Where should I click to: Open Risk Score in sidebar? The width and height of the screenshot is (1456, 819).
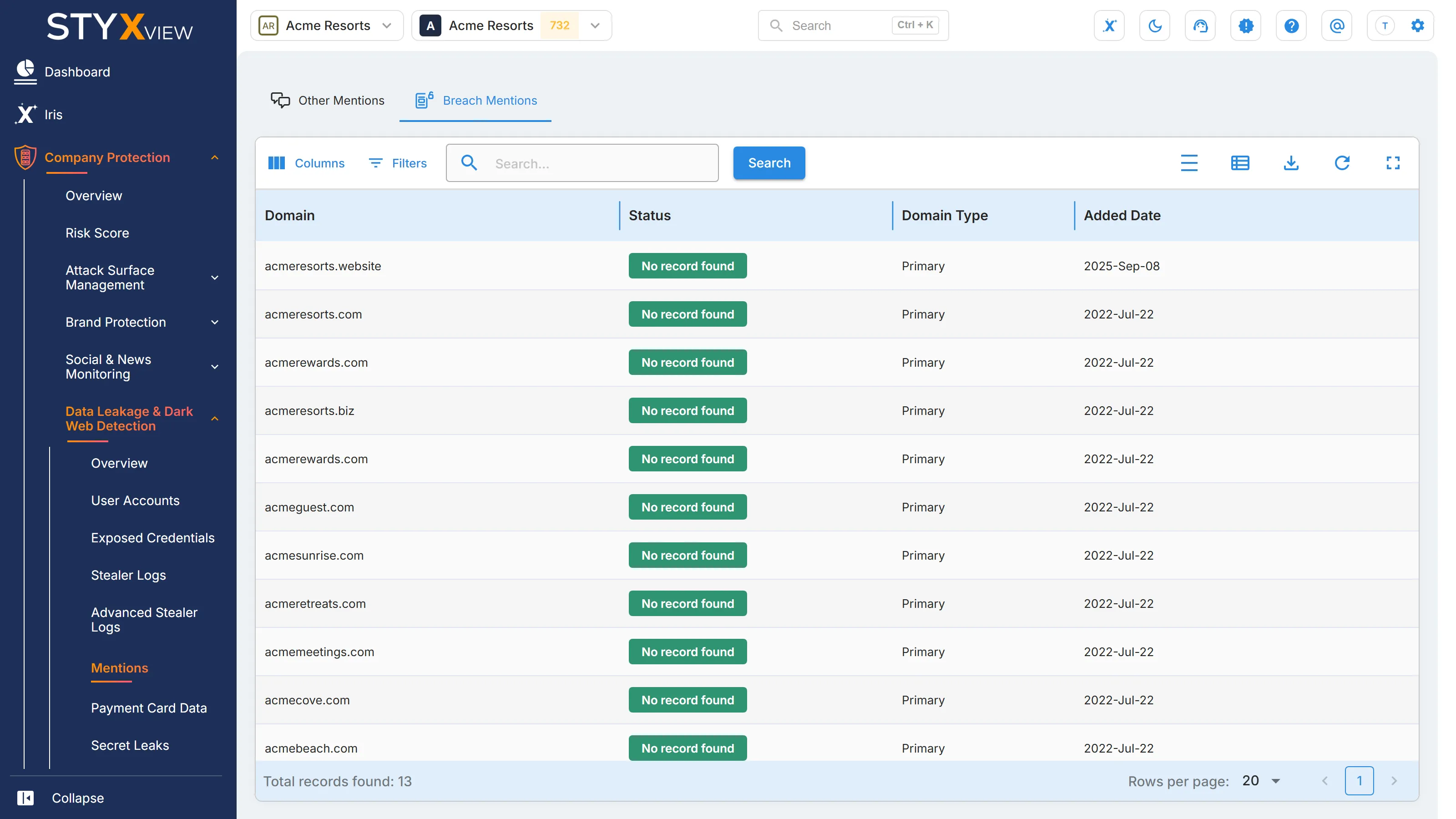click(x=97, y=233)
